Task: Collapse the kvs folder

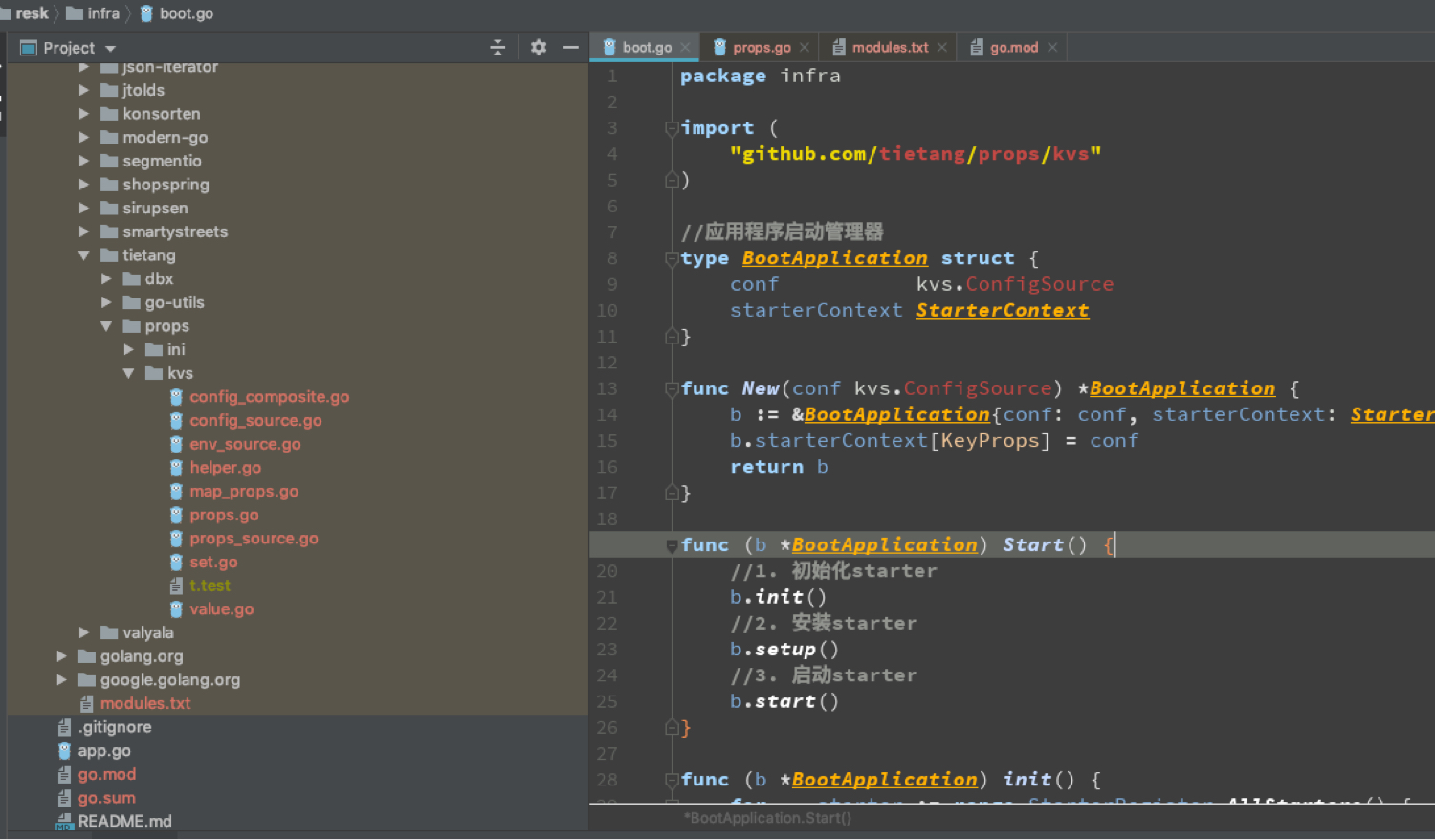Action: click(128, 373)
